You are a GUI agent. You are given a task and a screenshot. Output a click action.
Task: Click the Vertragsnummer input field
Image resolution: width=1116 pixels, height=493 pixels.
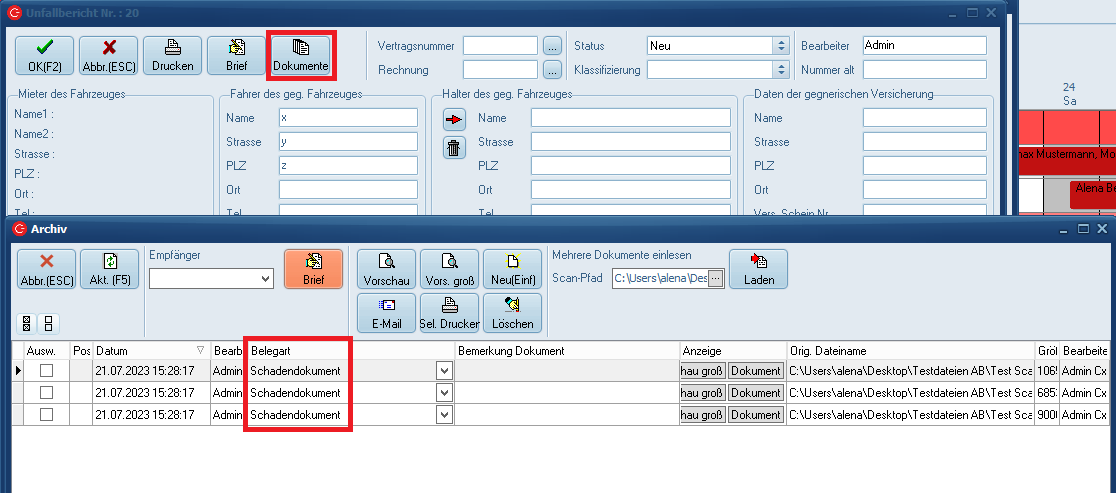pos(500,46)
